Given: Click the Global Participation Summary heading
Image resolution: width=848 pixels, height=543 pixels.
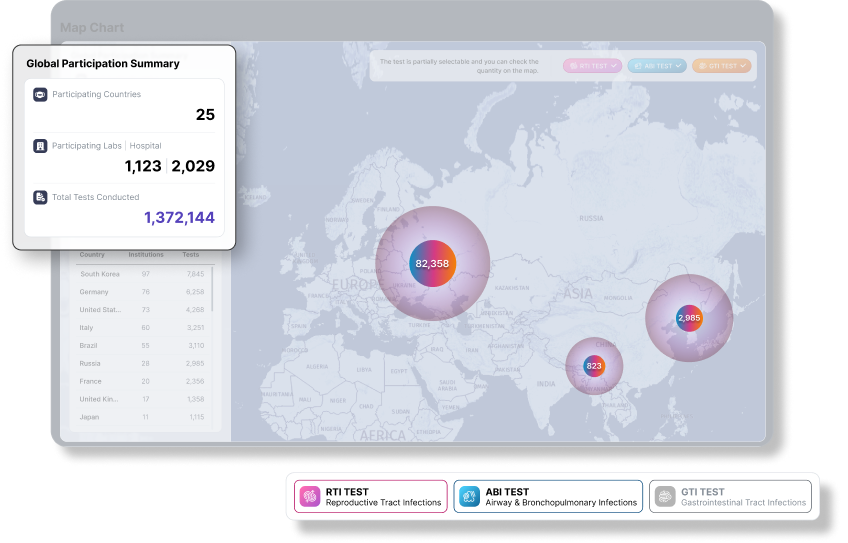Looking at the screenshot, I should [103, 64].
